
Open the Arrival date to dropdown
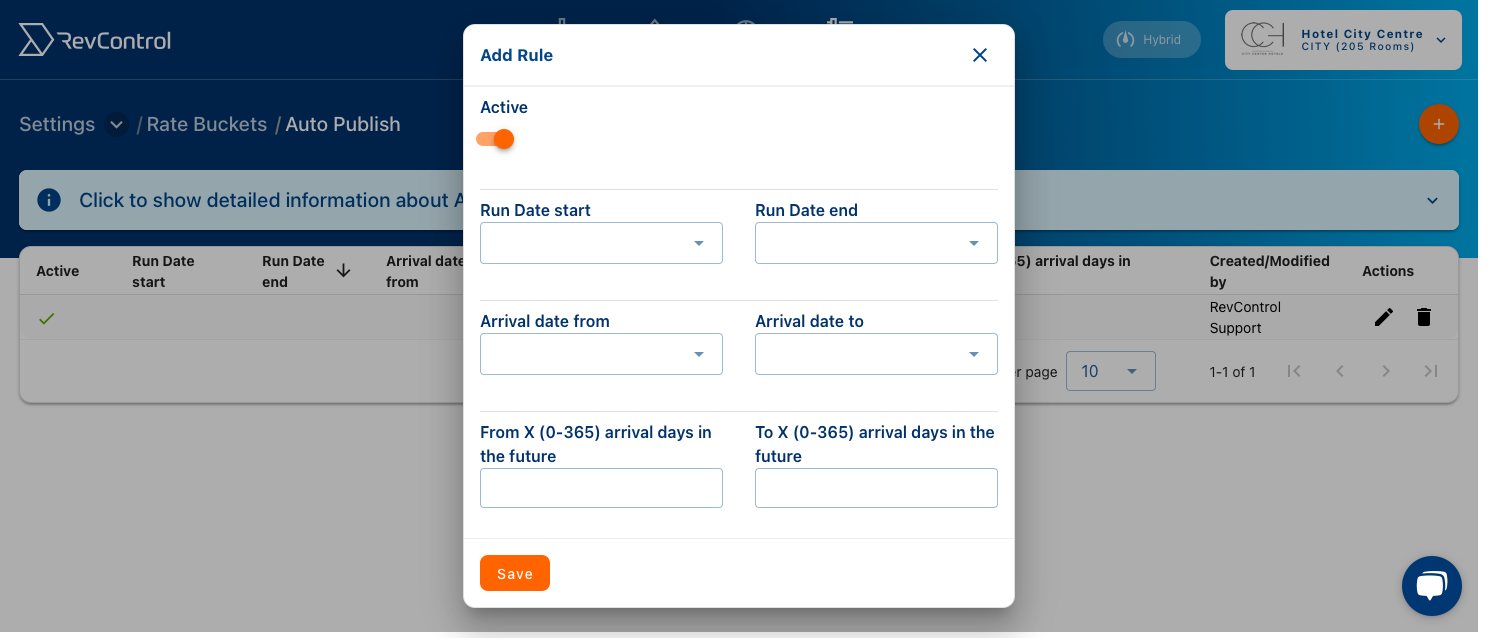(x=876, y=354)
